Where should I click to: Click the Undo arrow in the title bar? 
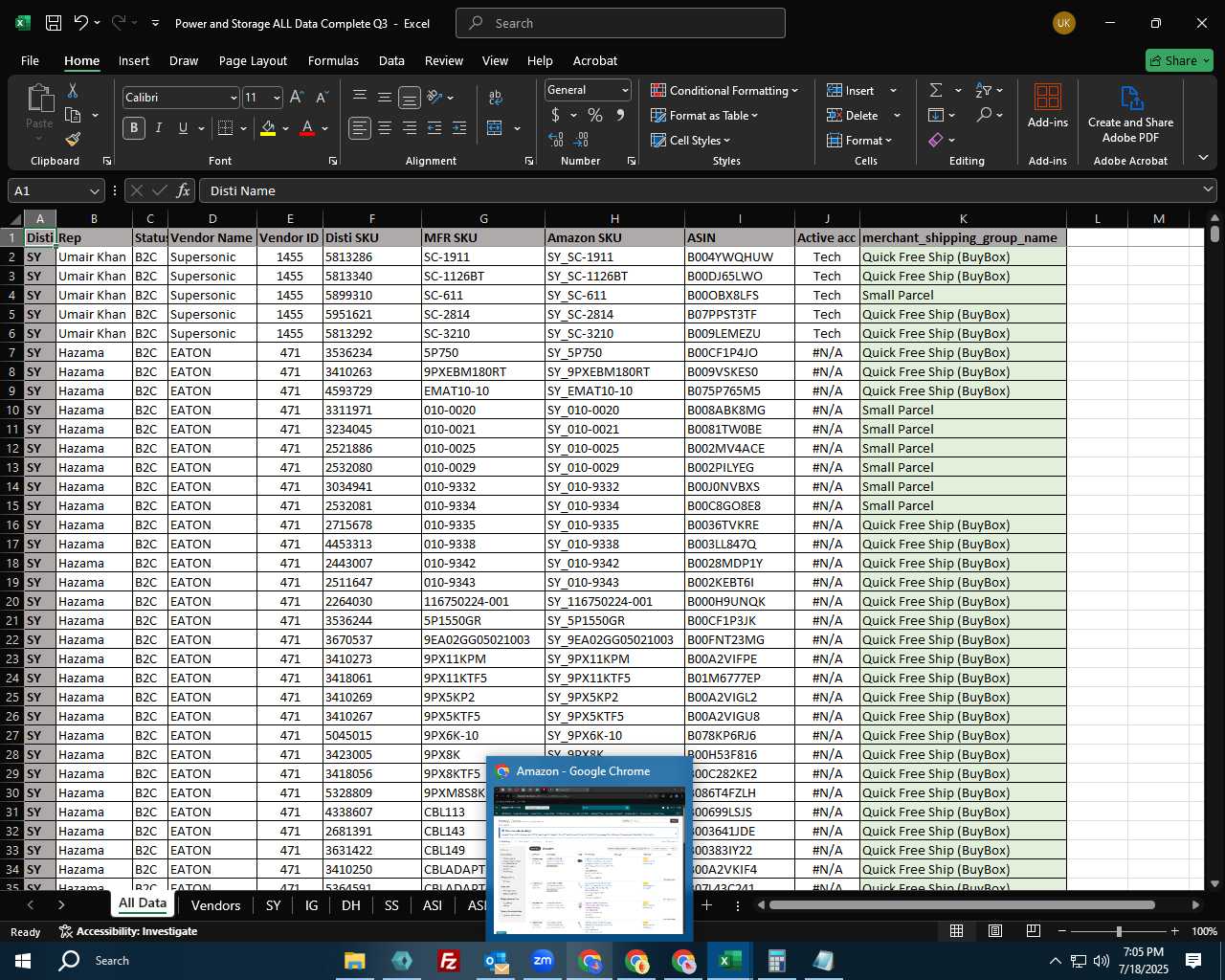click(x=80, y=23)
